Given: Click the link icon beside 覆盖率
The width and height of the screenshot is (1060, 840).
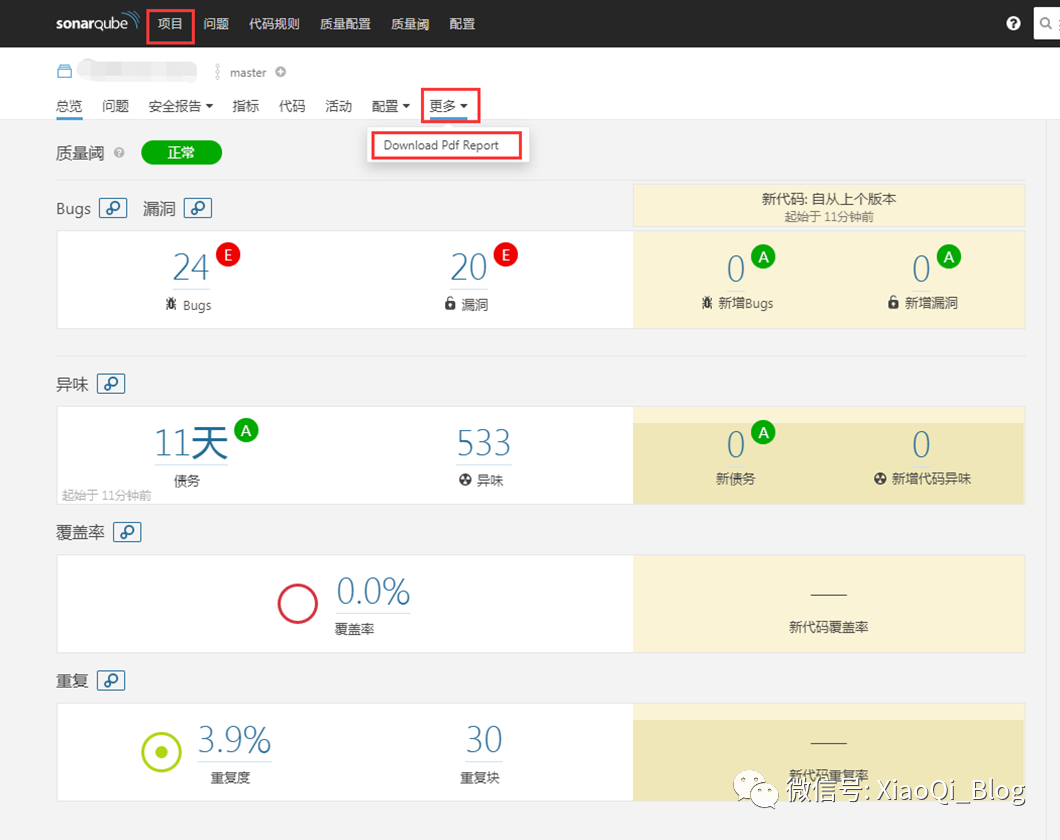Looking at the screenshot, I should (x=126, y=531).
